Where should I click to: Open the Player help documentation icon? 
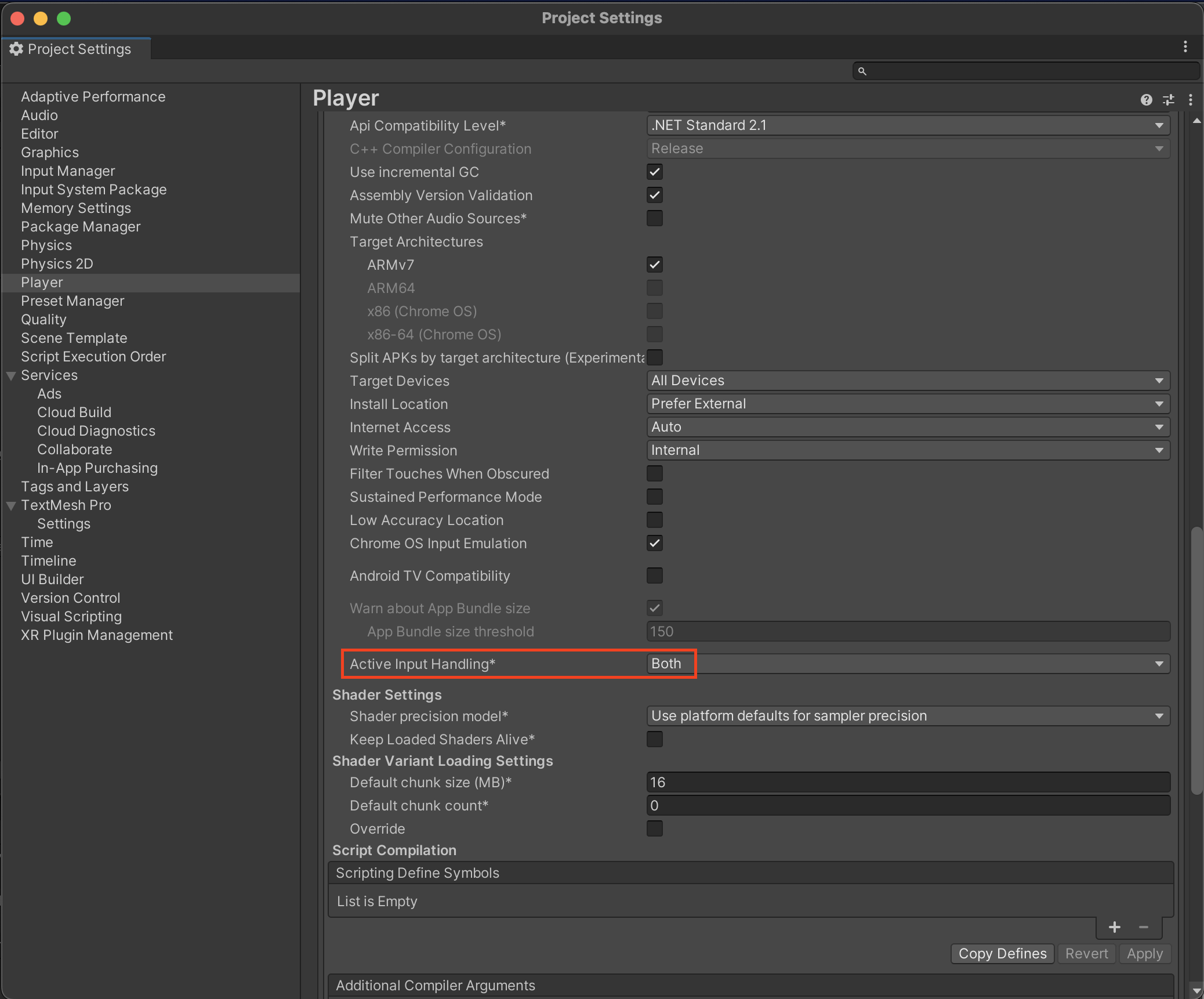click(1146, 100)
